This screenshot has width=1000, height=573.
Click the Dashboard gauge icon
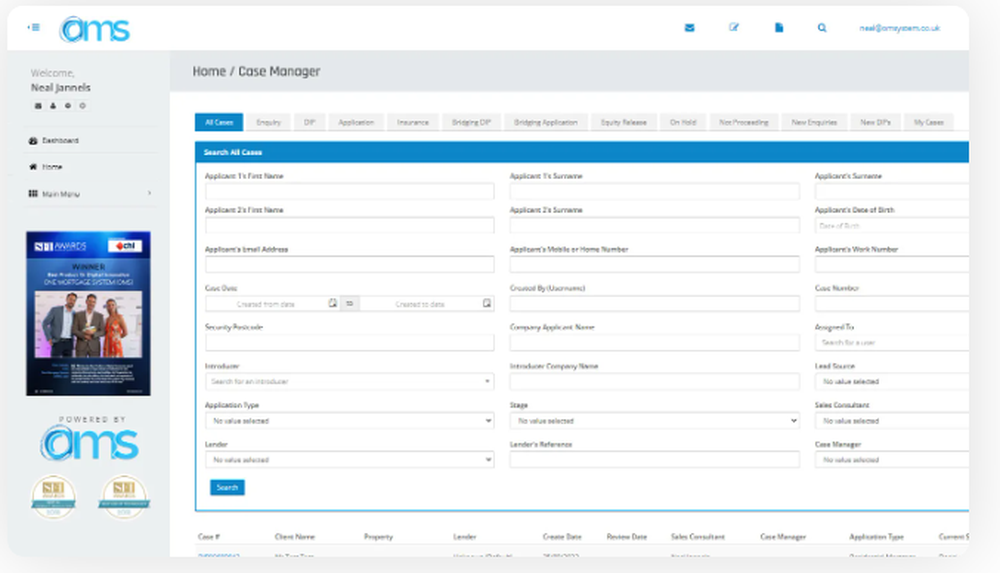33,140
